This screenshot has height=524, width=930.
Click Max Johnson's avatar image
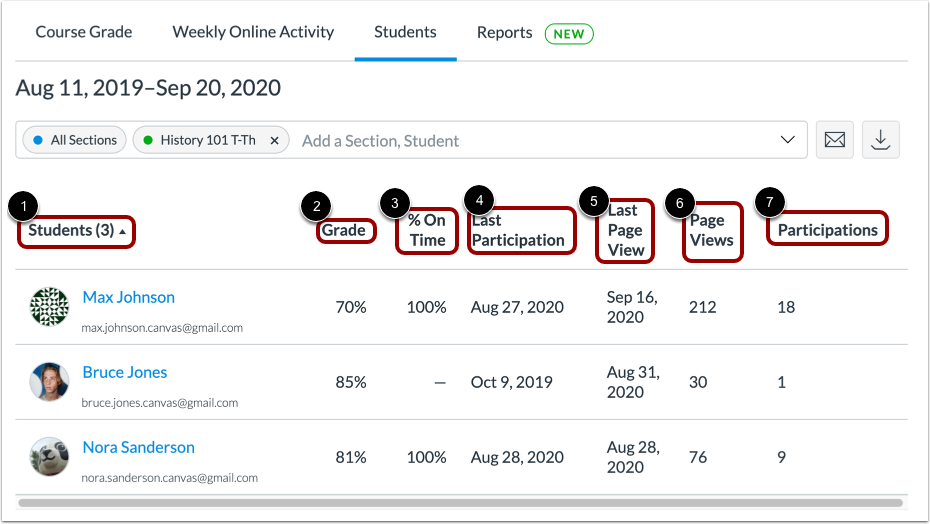coord(49,307)
